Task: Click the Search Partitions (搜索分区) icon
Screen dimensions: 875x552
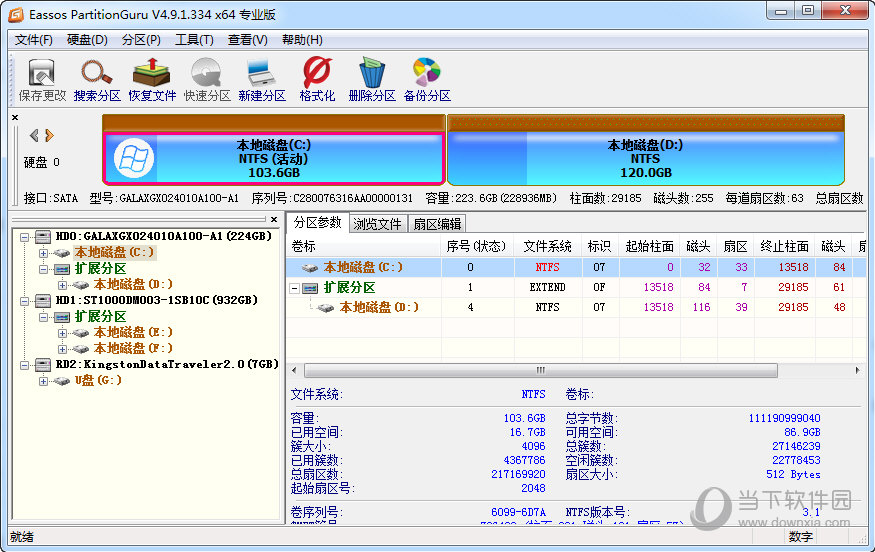Action: click(97, 79)
